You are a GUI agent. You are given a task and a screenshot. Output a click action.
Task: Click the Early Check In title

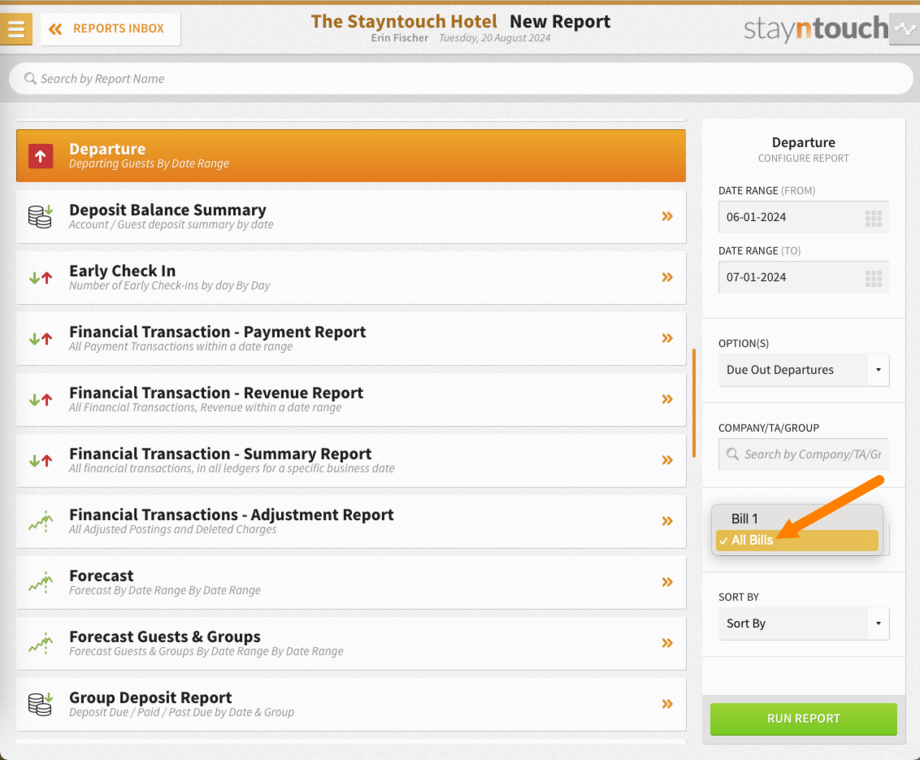(x=122, y=271)
